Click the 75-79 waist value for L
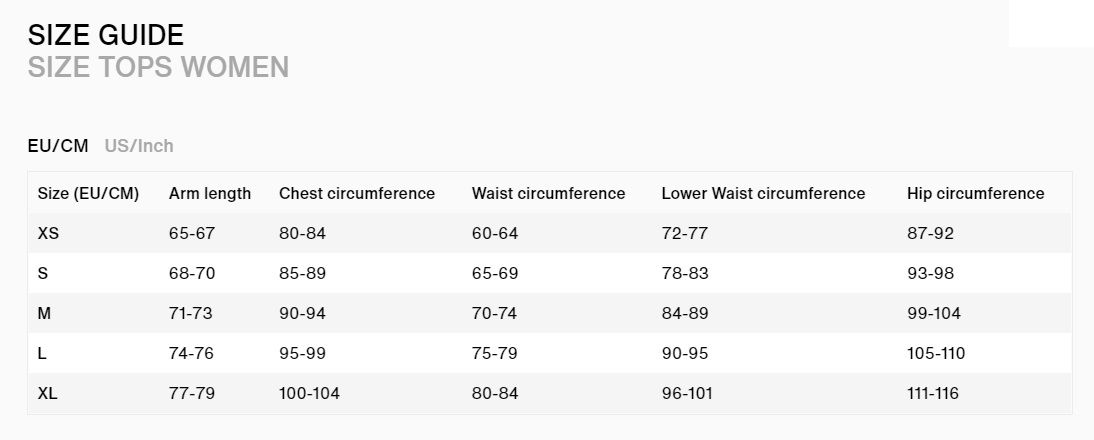1094x440 pixels. tap(495, 354)
